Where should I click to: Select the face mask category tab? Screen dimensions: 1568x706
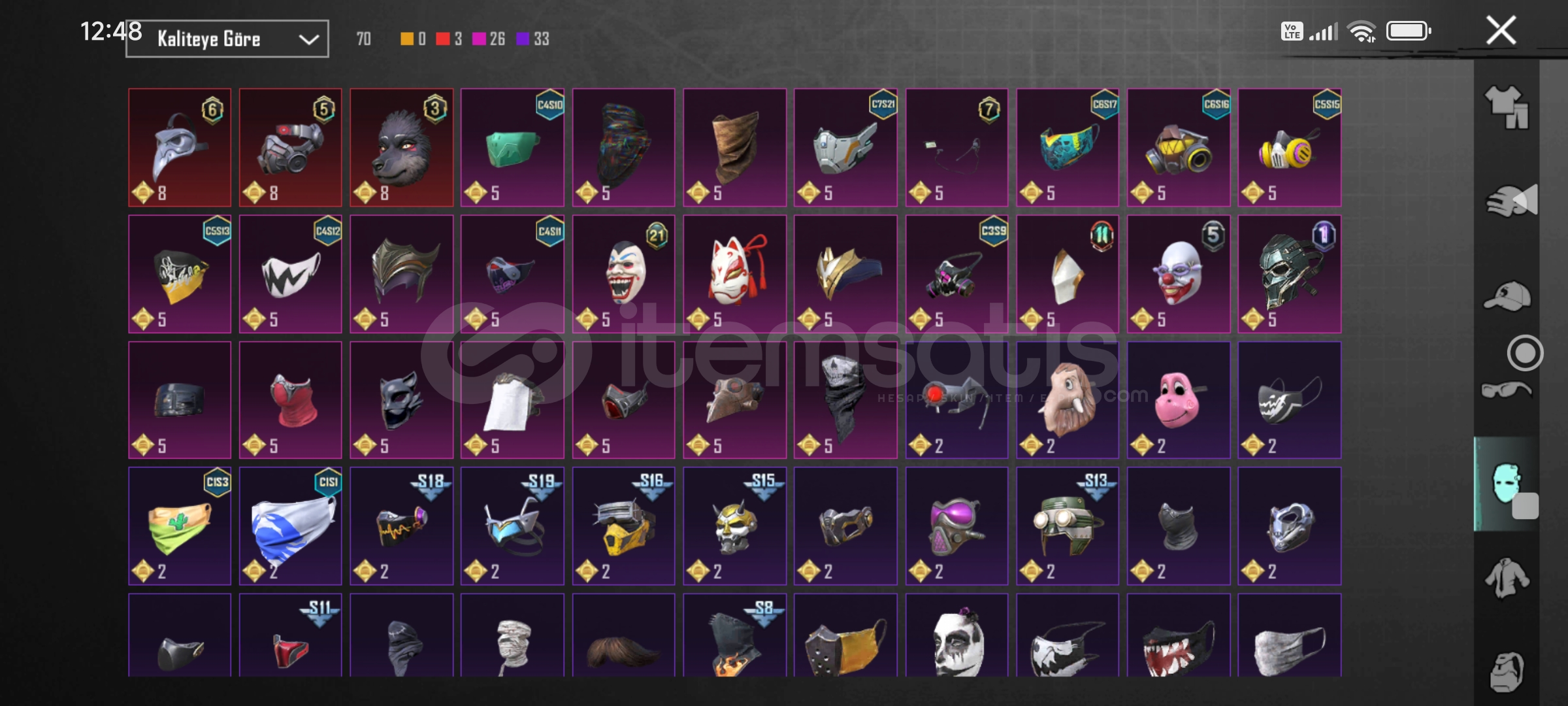point(1507,484)
